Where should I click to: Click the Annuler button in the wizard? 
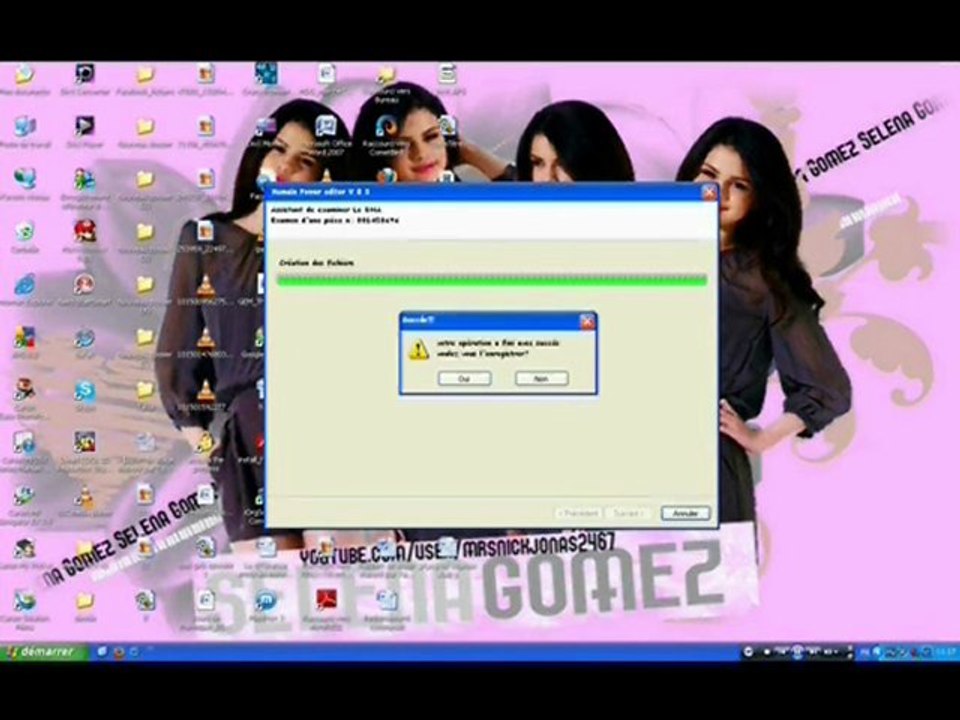tap(685, 513)
